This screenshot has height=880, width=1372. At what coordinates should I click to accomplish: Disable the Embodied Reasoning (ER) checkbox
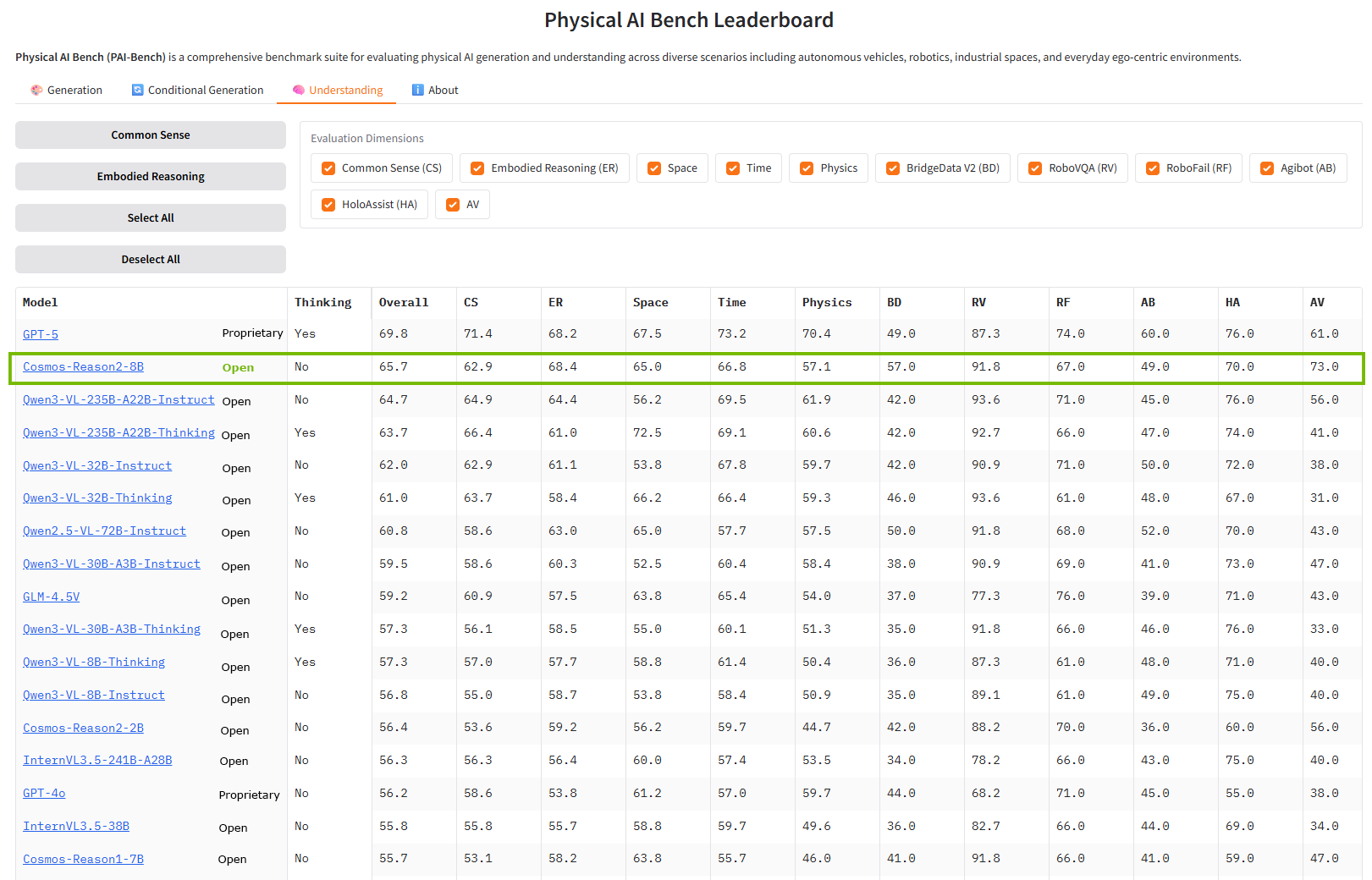[477, 168]
